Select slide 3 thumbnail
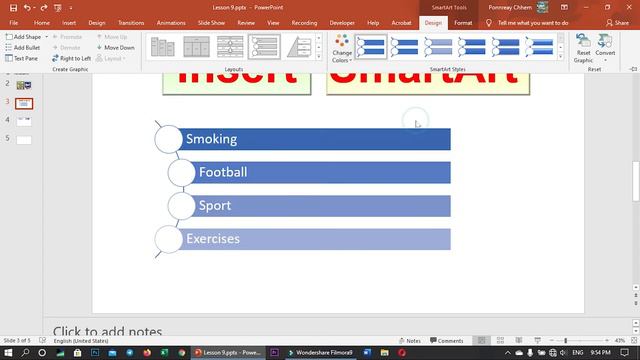The width and height of the screenshot is (640, 360). click(24, 104)
